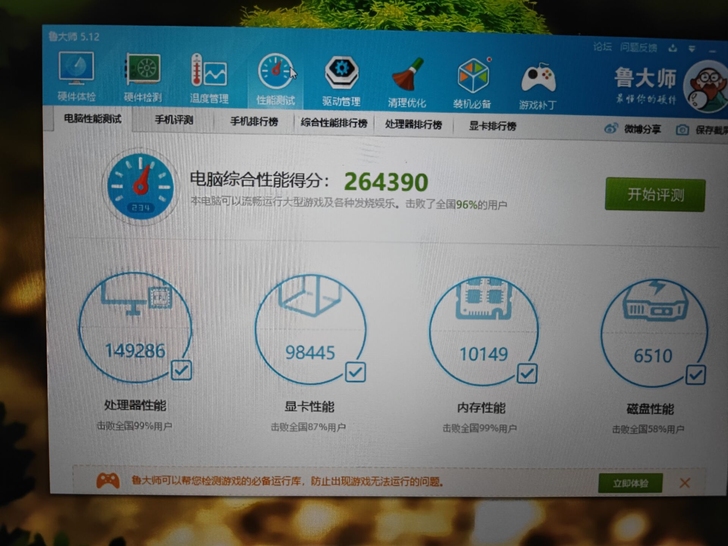Click the memory score 10149
The width and height of the screenshot is (728, 546).
point(483,354)
